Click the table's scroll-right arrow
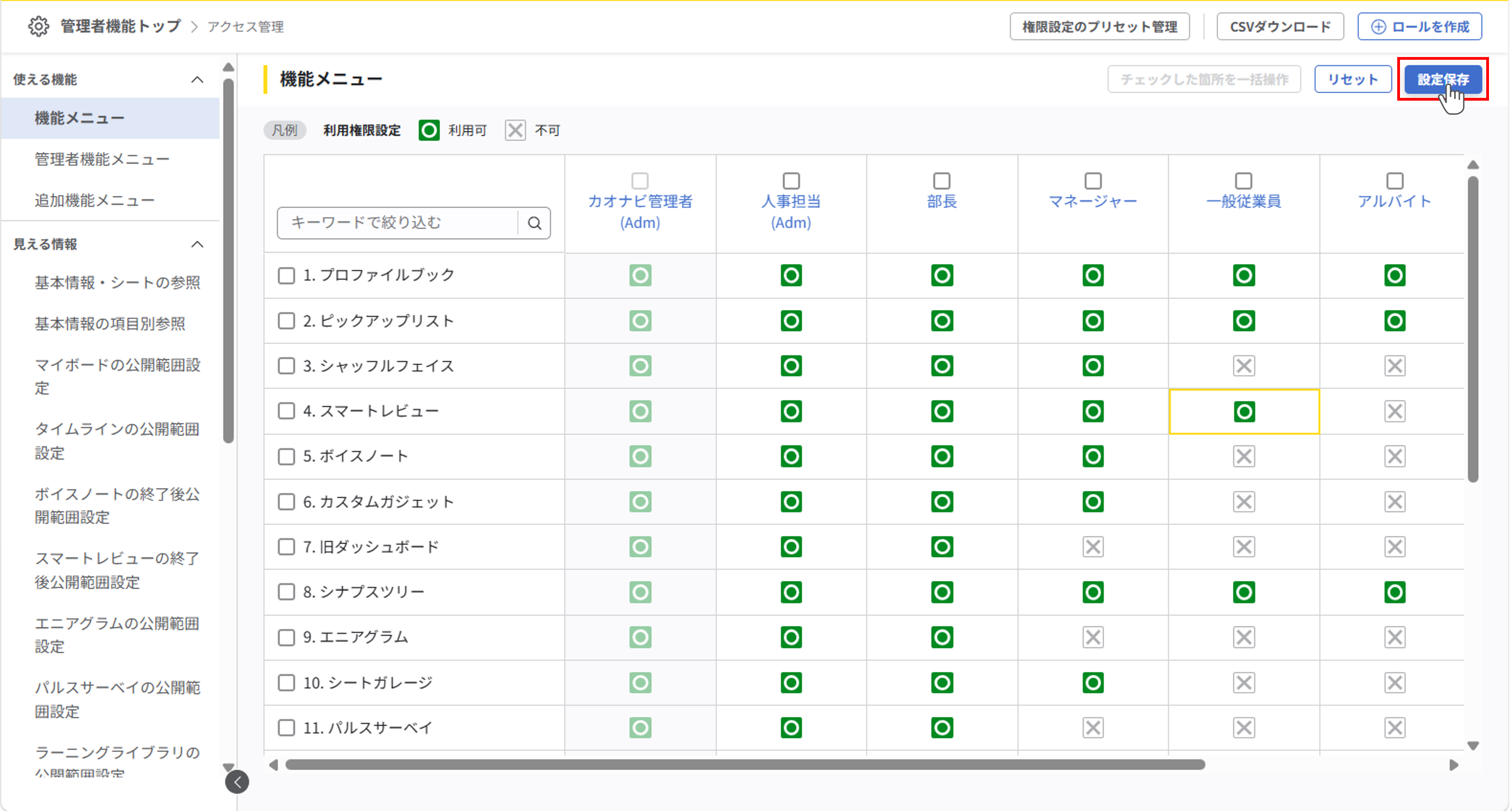Screen dimensions: 1512x811 click(1453, 765)
